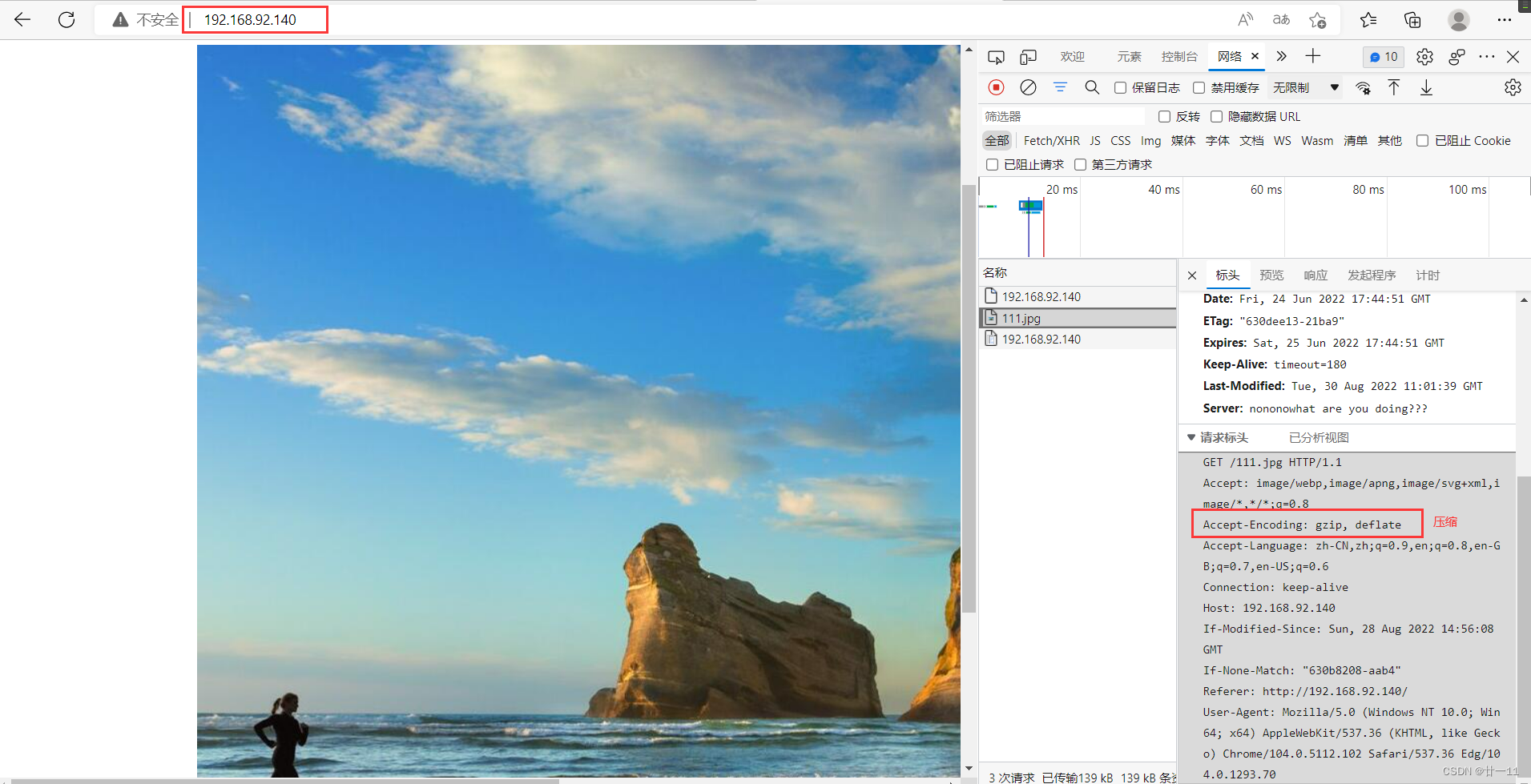Toggle 隐藏数据 URL checkbox

tap(1217, 117)
